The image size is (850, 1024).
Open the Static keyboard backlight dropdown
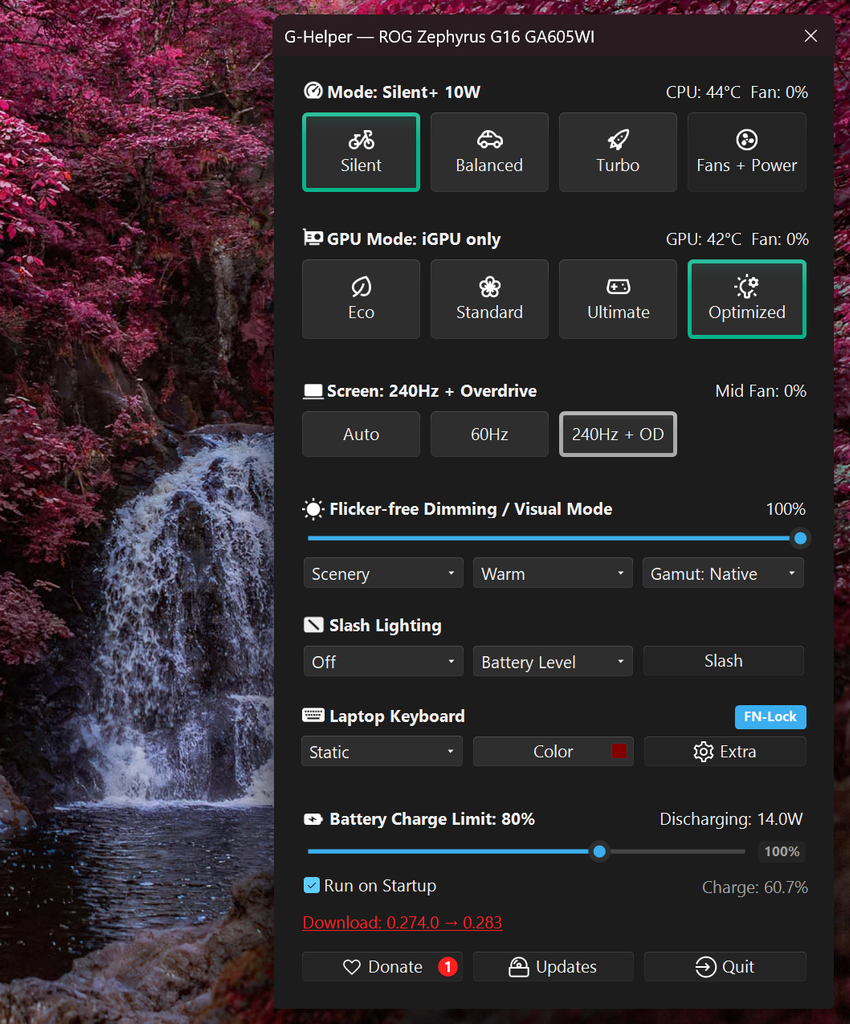(382, 751)
